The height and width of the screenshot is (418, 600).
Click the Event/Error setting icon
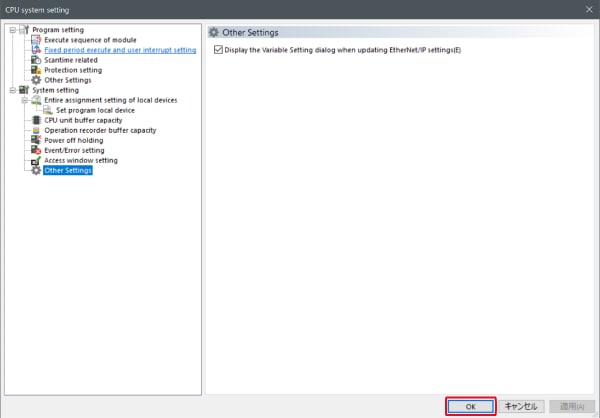pos(36,150)
